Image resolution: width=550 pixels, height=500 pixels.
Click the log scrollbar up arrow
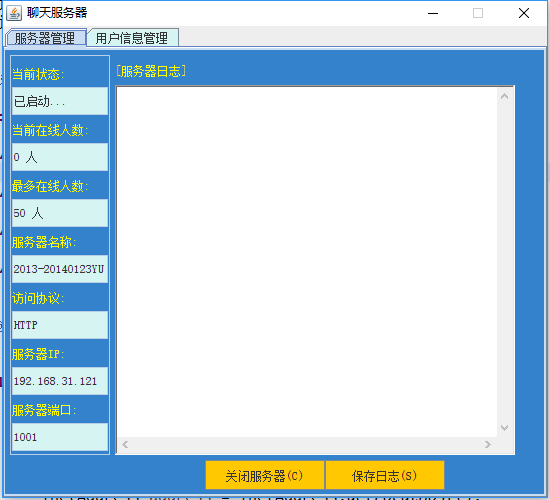pyautogui.click(x=504, y=96)
